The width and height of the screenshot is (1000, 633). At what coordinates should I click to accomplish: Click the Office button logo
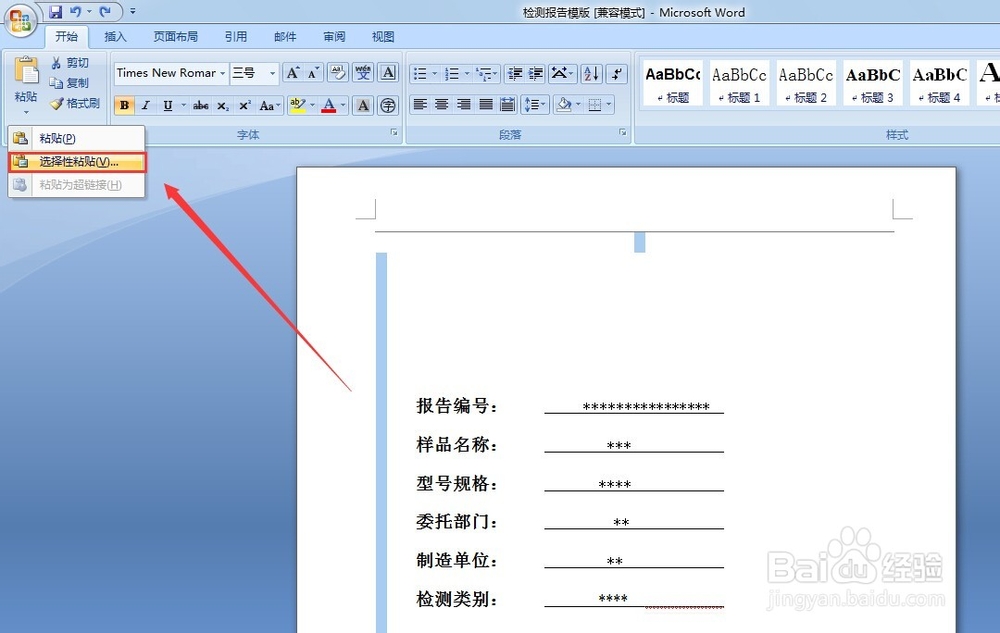(20, 20)
